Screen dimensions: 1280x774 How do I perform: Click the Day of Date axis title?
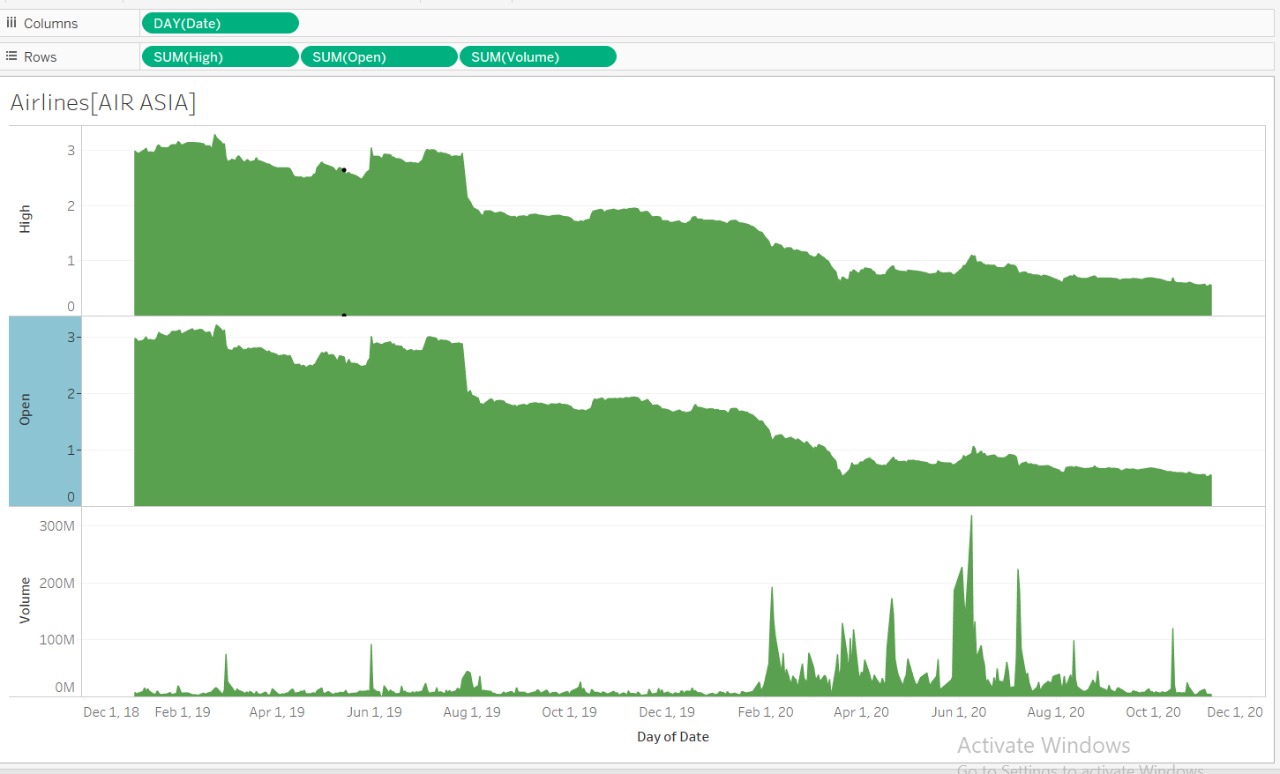(x=673, y=737)
